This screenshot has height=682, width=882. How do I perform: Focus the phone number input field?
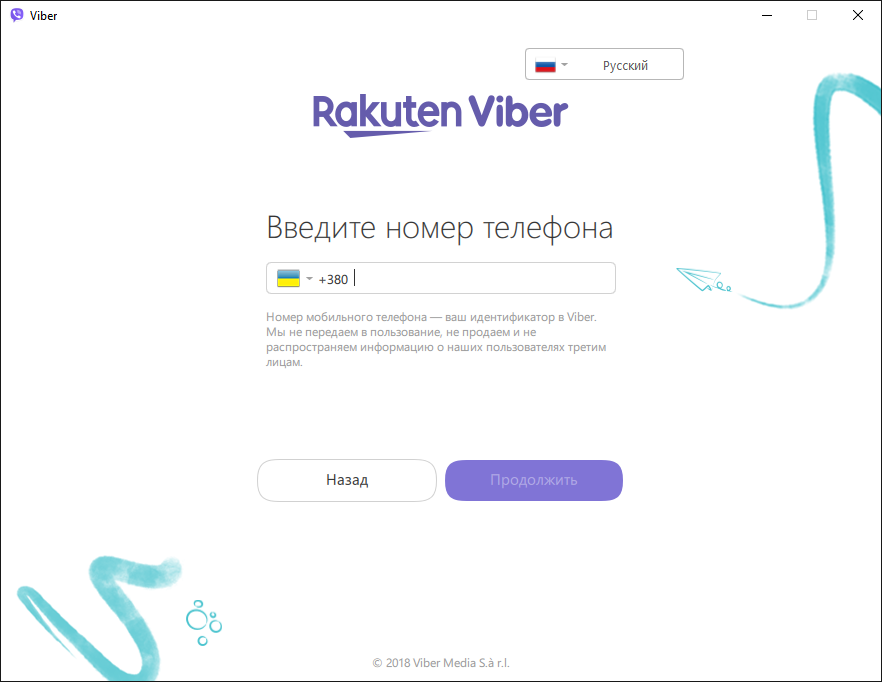pyautogui.click(x=441, y=278)
